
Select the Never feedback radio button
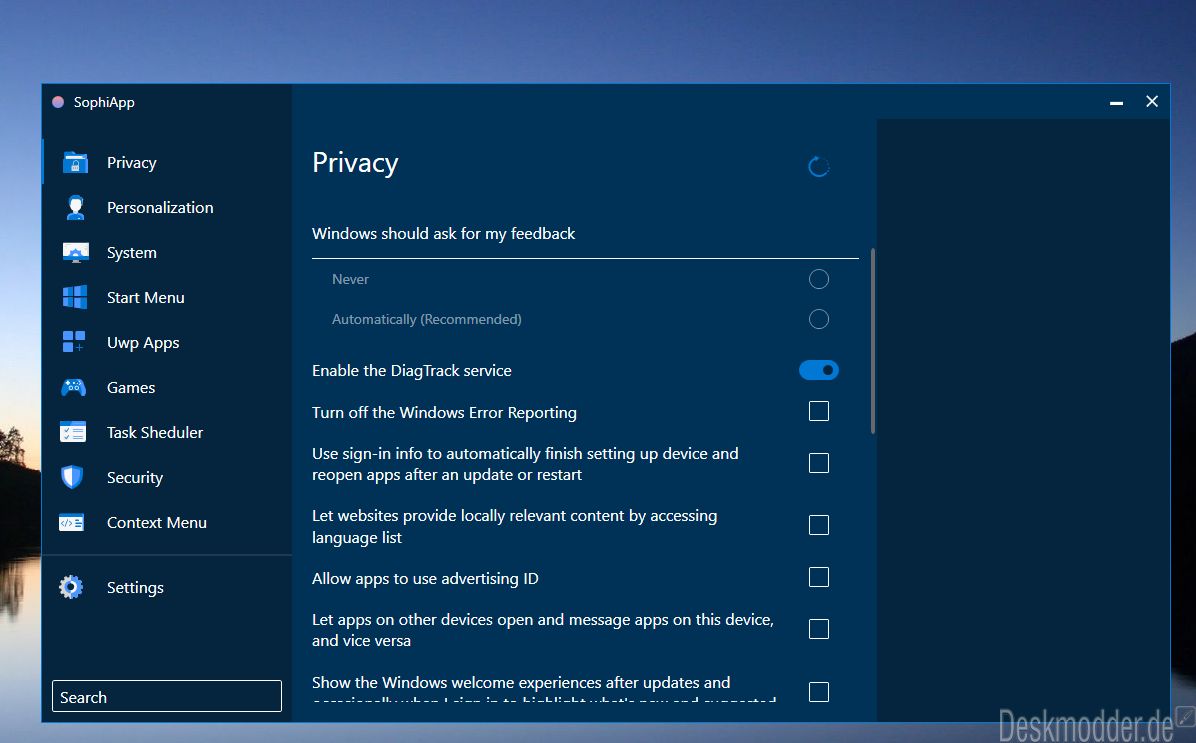pyautogui.click(x=818, y=279)
